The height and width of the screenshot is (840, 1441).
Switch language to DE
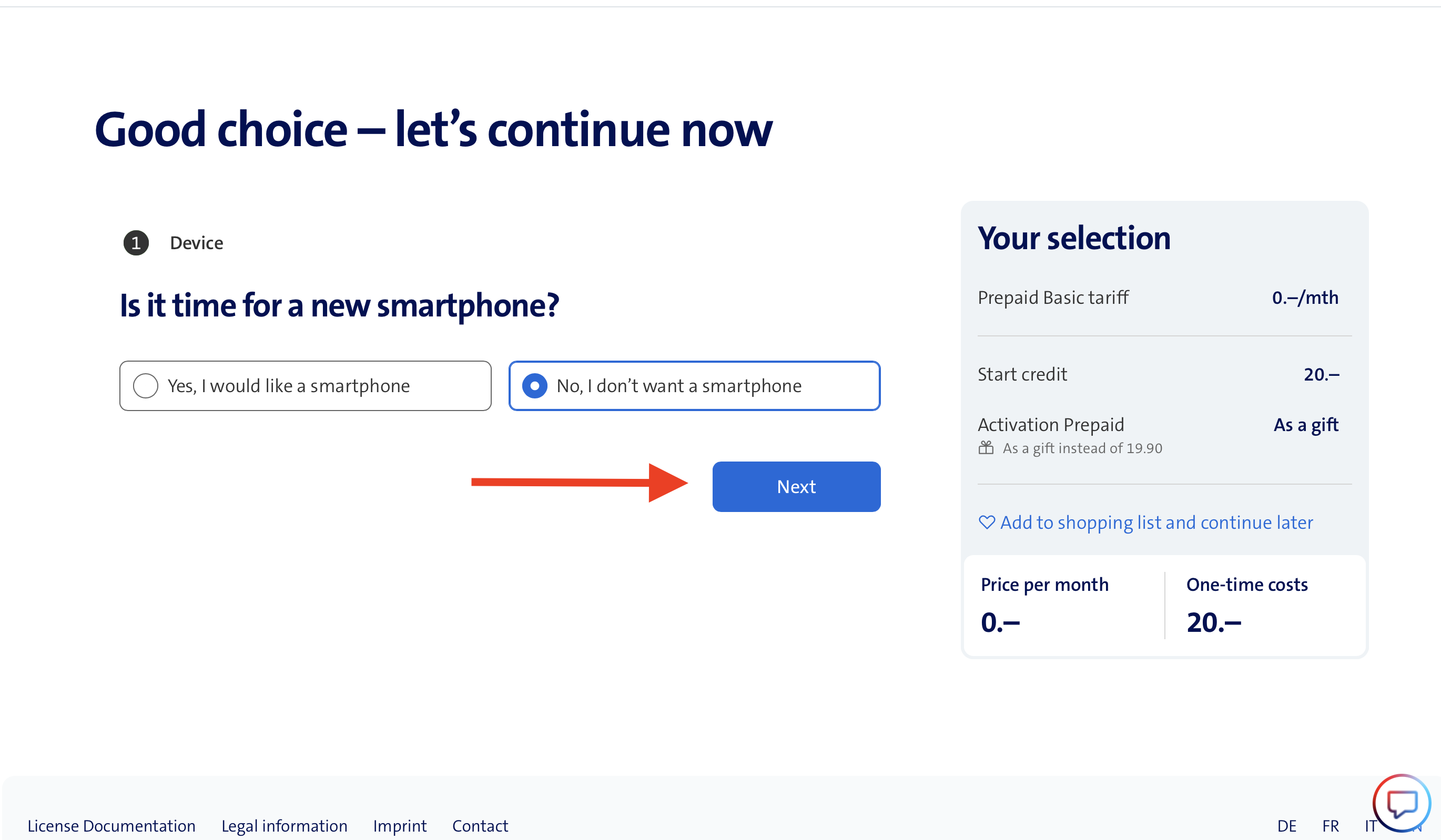pos(1286,826)
